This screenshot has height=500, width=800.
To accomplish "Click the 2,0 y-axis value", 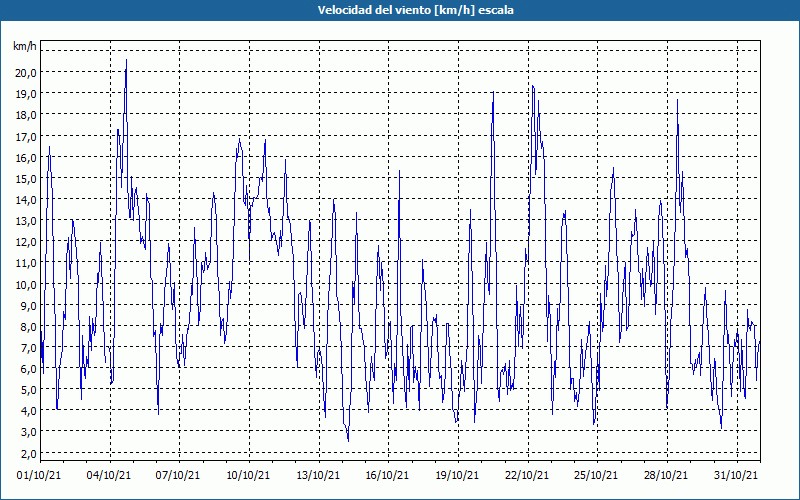I will tap(28, 454).
